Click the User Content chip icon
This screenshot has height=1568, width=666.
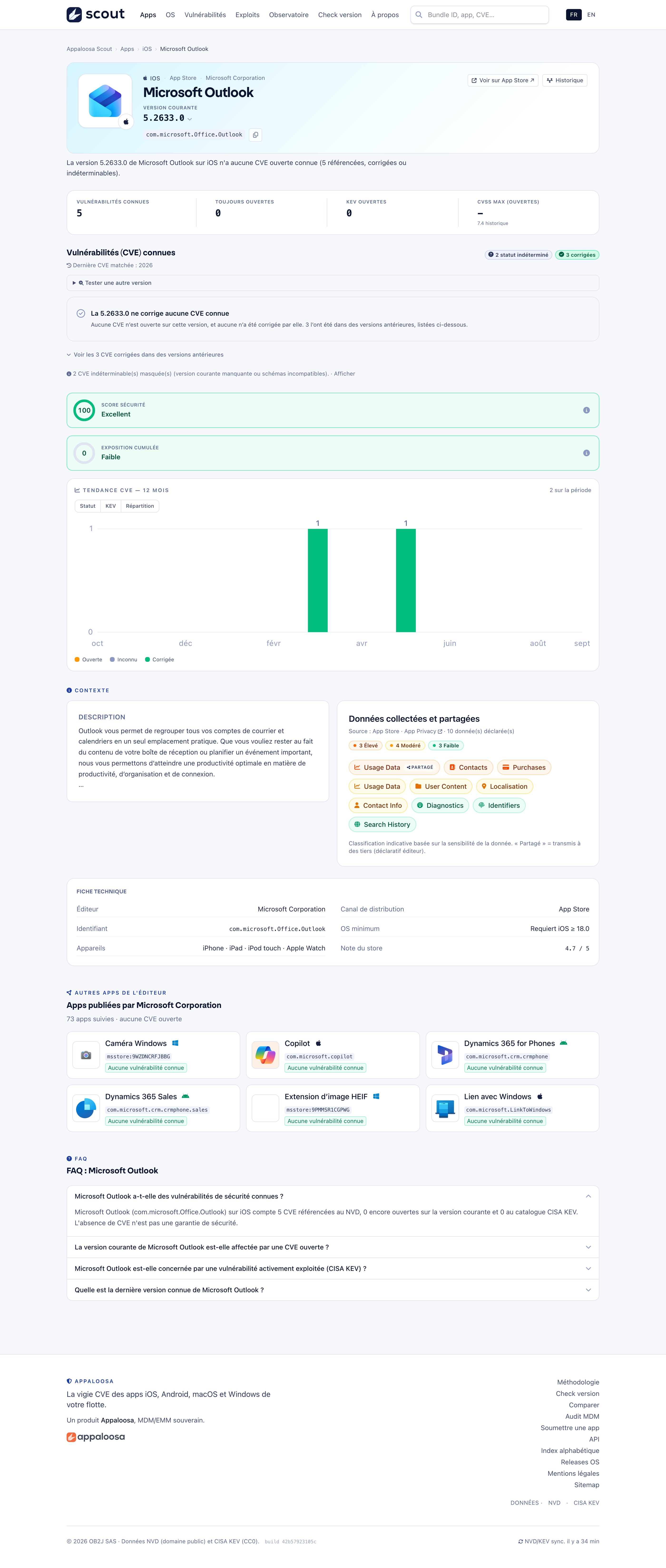click(x=418, y=786)
